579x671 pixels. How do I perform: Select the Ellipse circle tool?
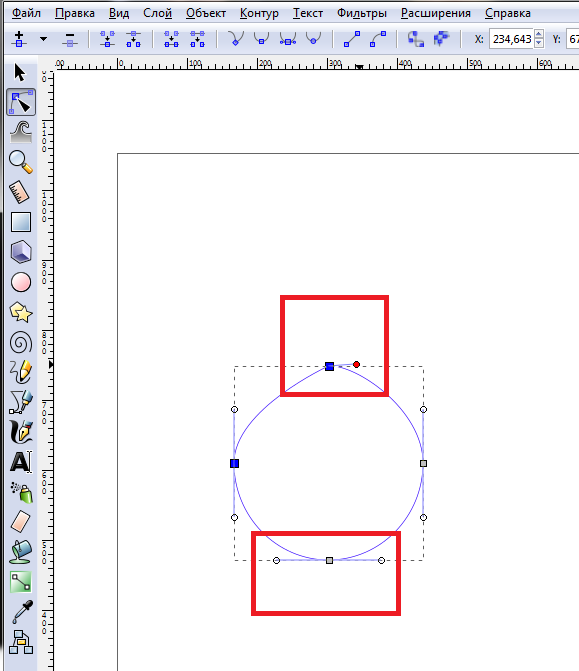[21, 282]
